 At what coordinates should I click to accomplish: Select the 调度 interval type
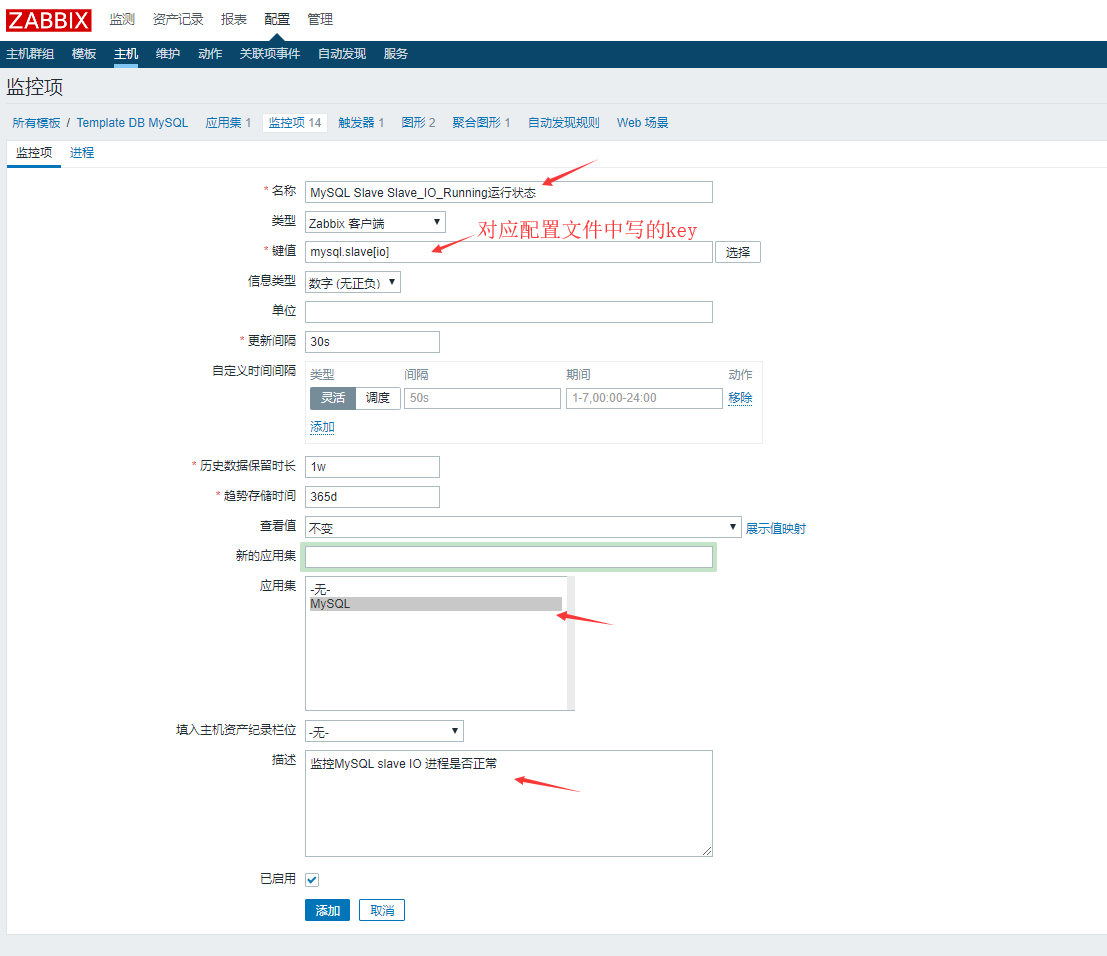click(378, 398)
